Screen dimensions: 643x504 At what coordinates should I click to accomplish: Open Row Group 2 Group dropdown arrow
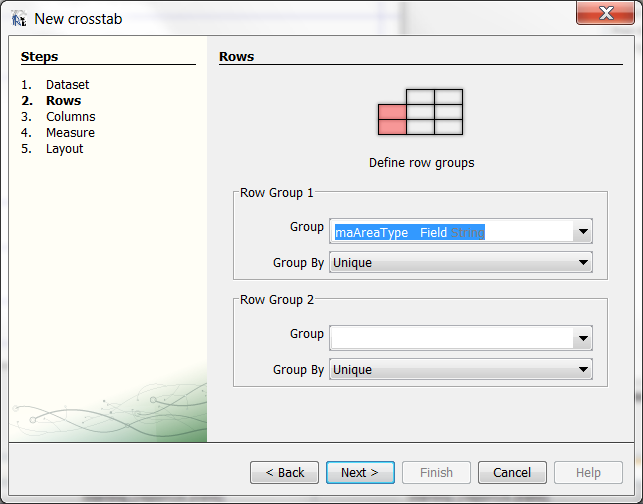(x=582, y=339)
